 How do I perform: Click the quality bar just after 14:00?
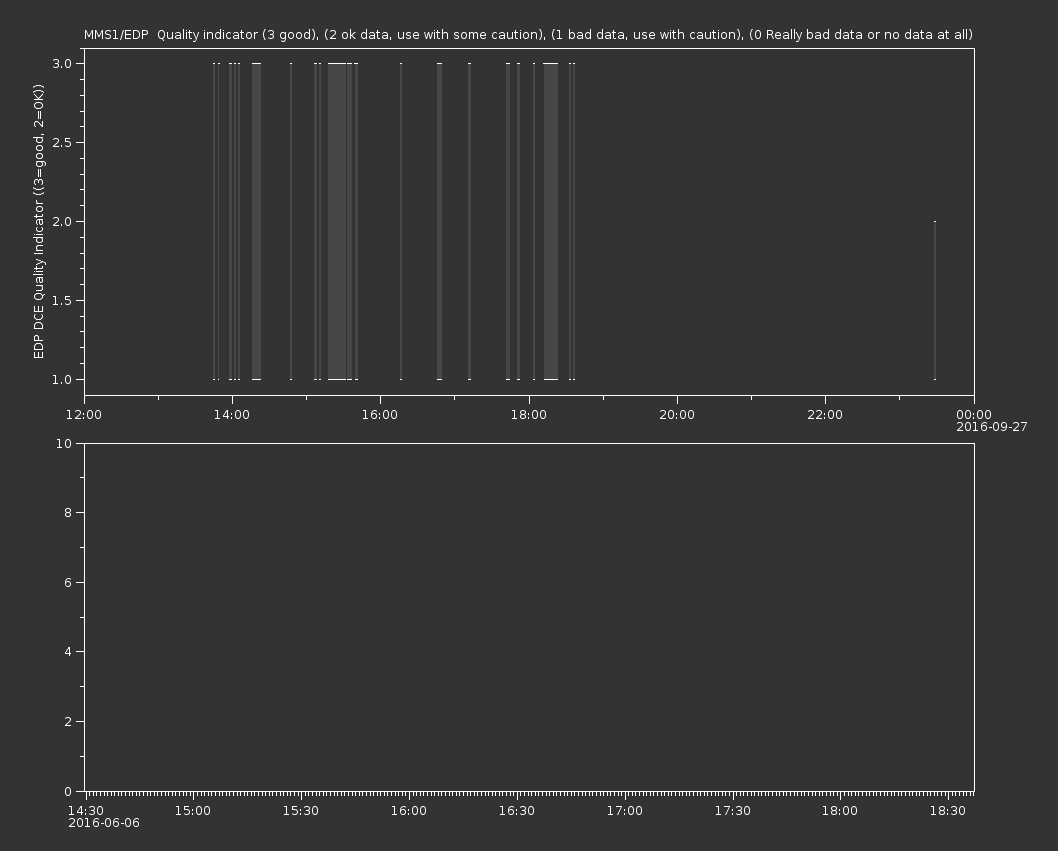point(256,221)
